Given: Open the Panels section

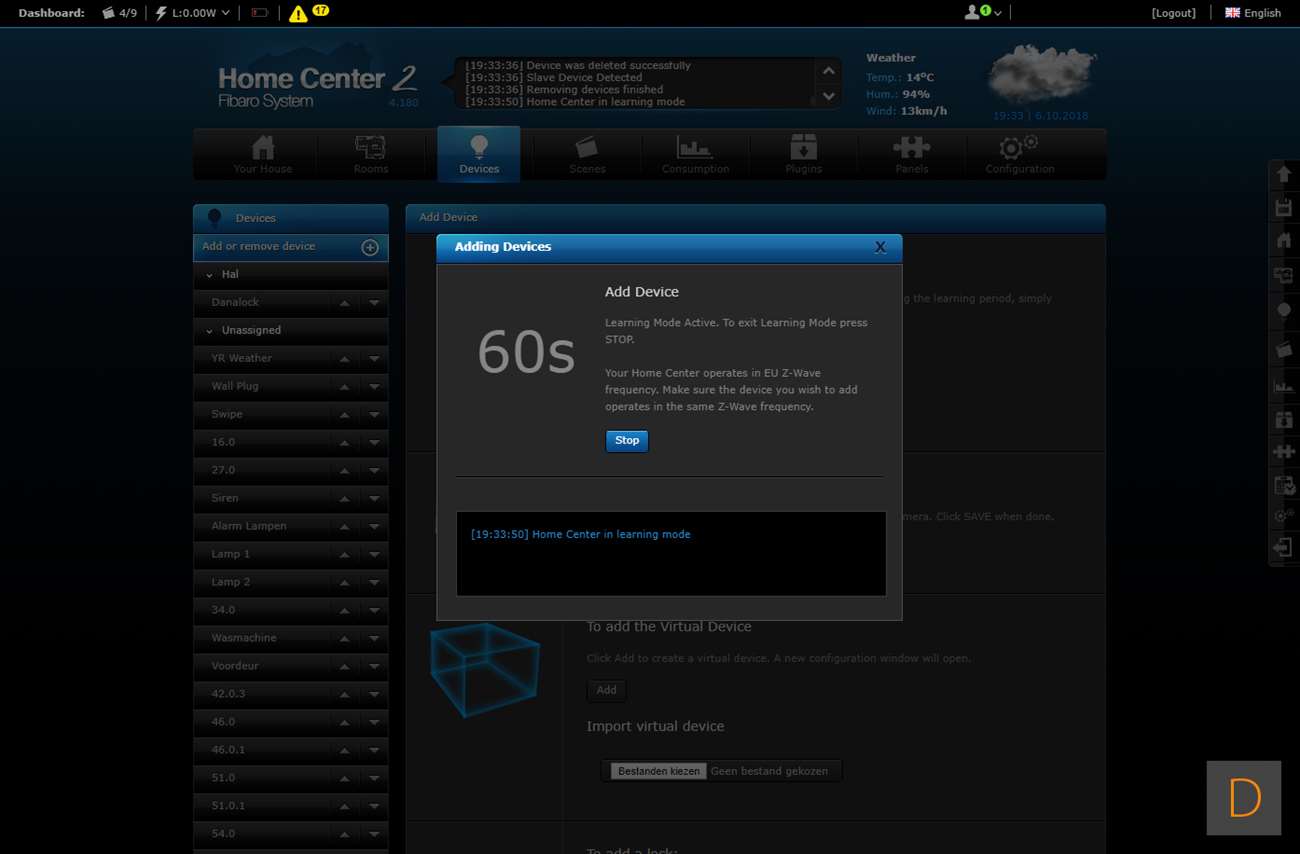Looking at the screenshot, I should (x=911, y=154).
